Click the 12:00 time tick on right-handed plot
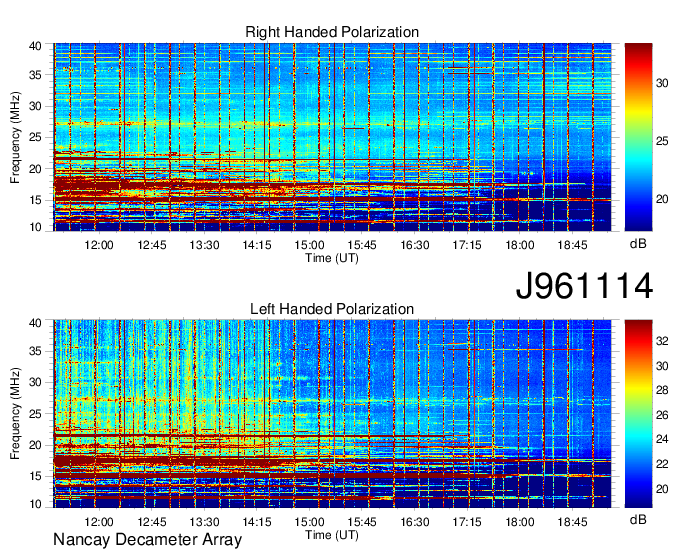 (99, 245)
